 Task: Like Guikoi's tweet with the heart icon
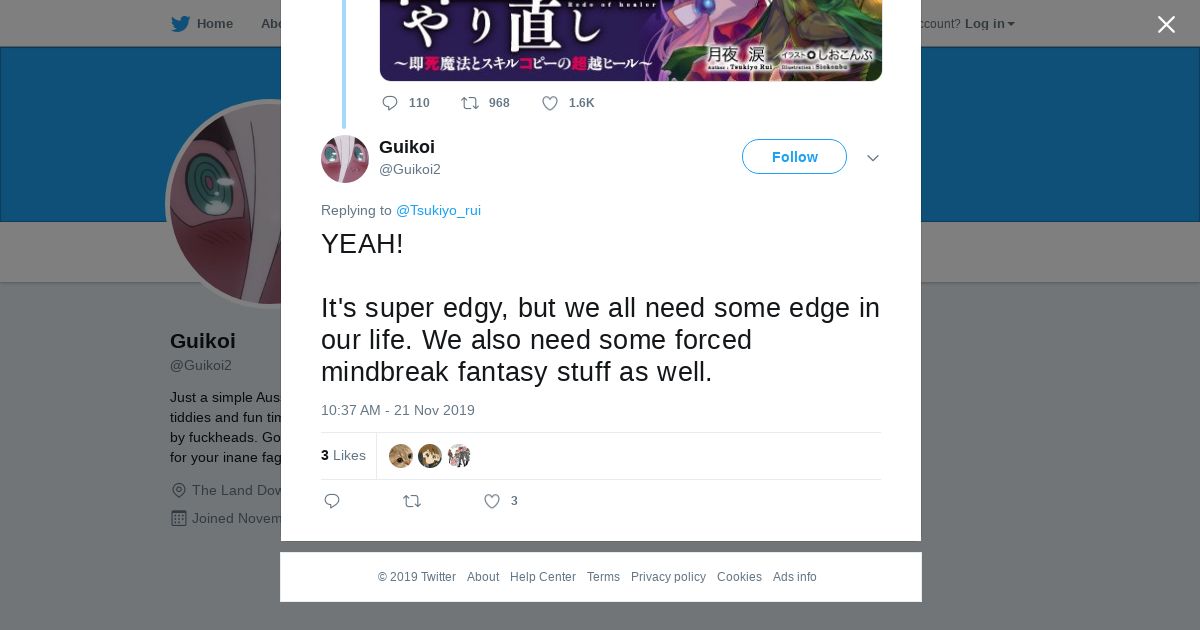pyautogui.click(x=492, y=501)
